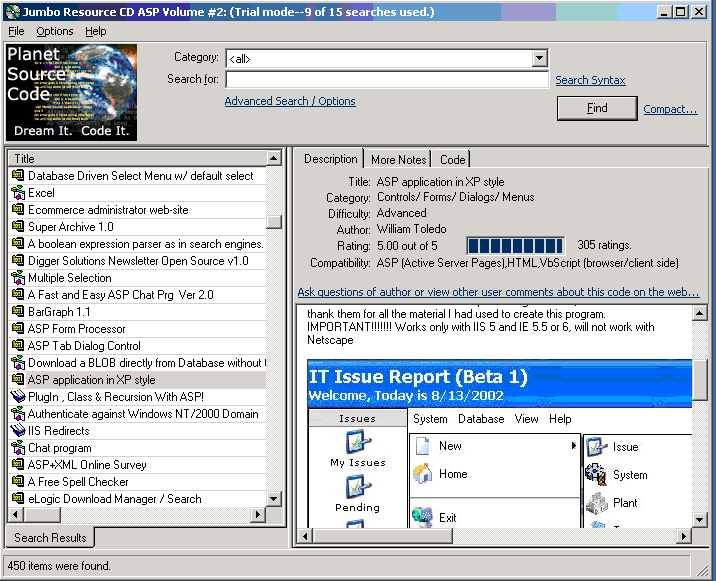This screenshot has height=581, width=716.
Task: Open the Help menu
Action: pos(95,31)
